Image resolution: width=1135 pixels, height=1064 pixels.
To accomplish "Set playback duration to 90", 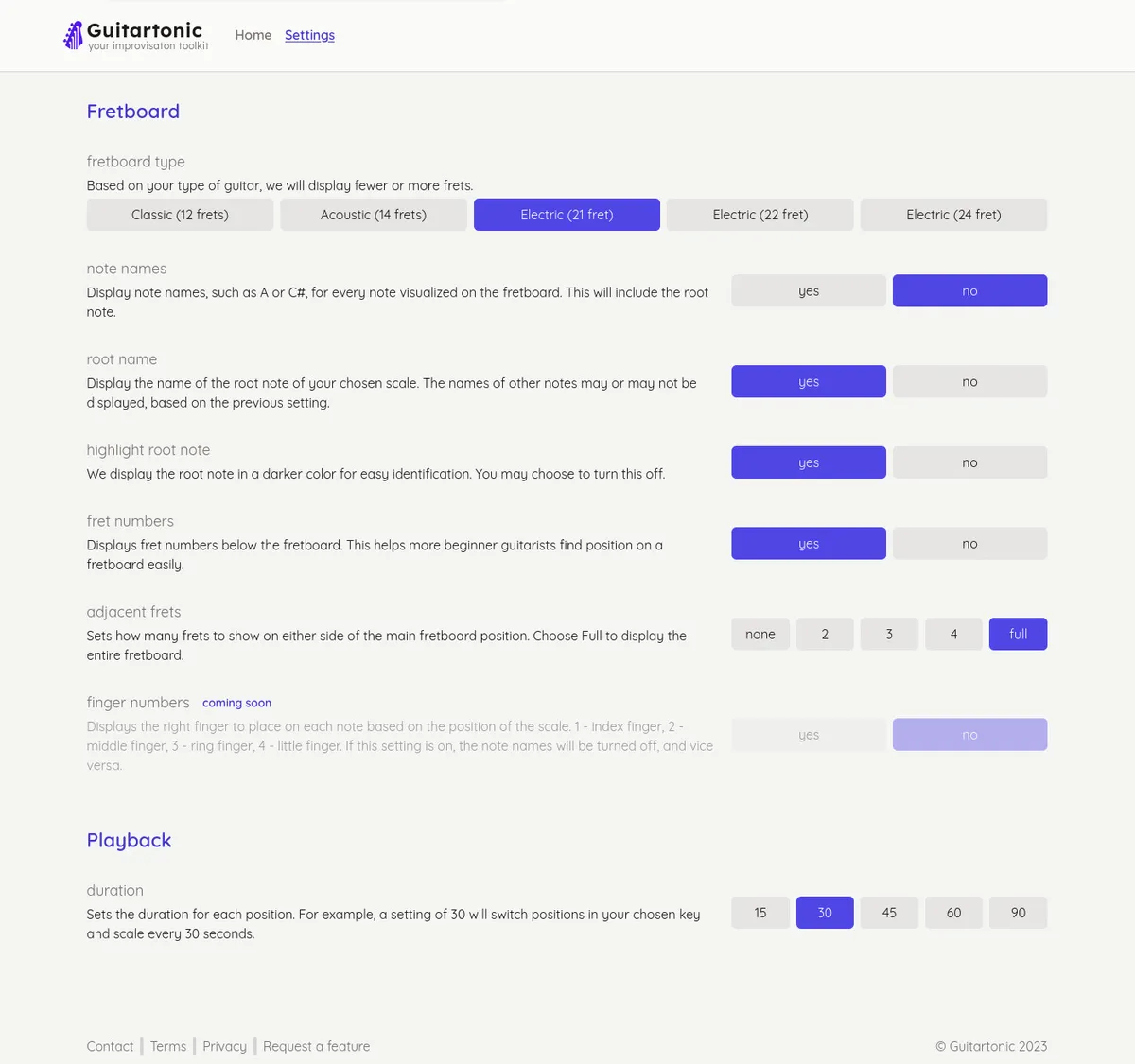I will pos(1018,913).
